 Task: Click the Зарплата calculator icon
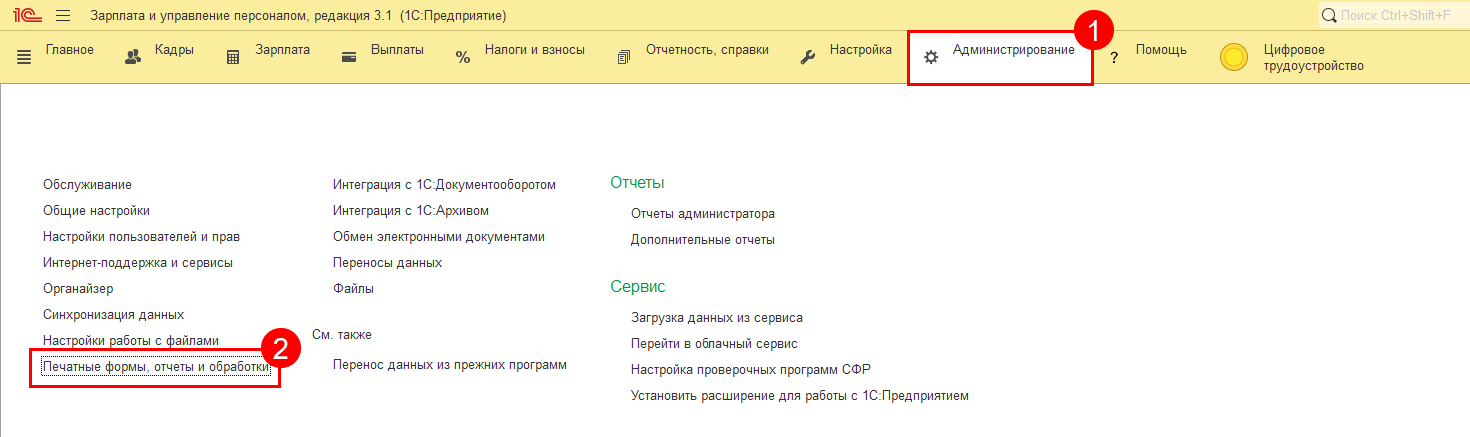coord(233,58)
